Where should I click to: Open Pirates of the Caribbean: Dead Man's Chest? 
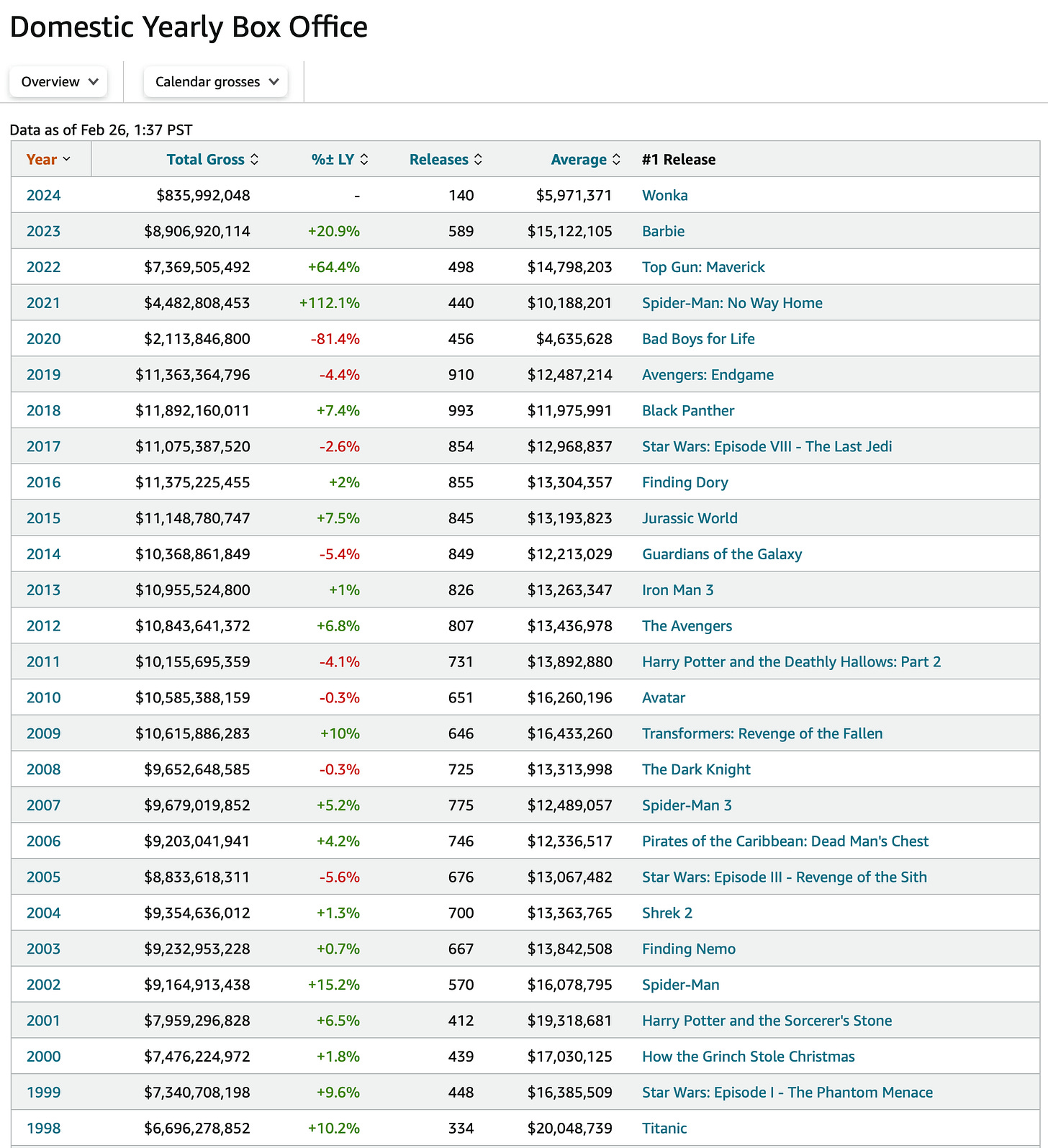pos(785,841)
